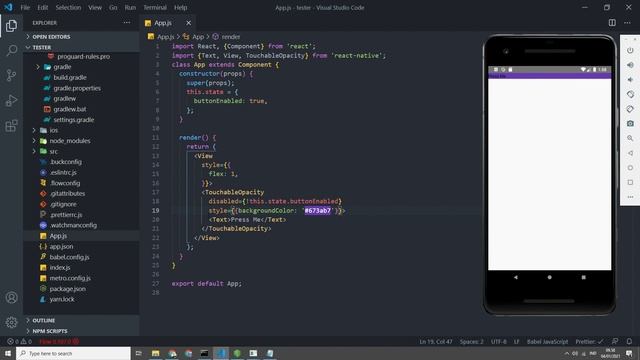Open the Explorer view in activity bar
640x360 pixels.
(x=11, y=26)
